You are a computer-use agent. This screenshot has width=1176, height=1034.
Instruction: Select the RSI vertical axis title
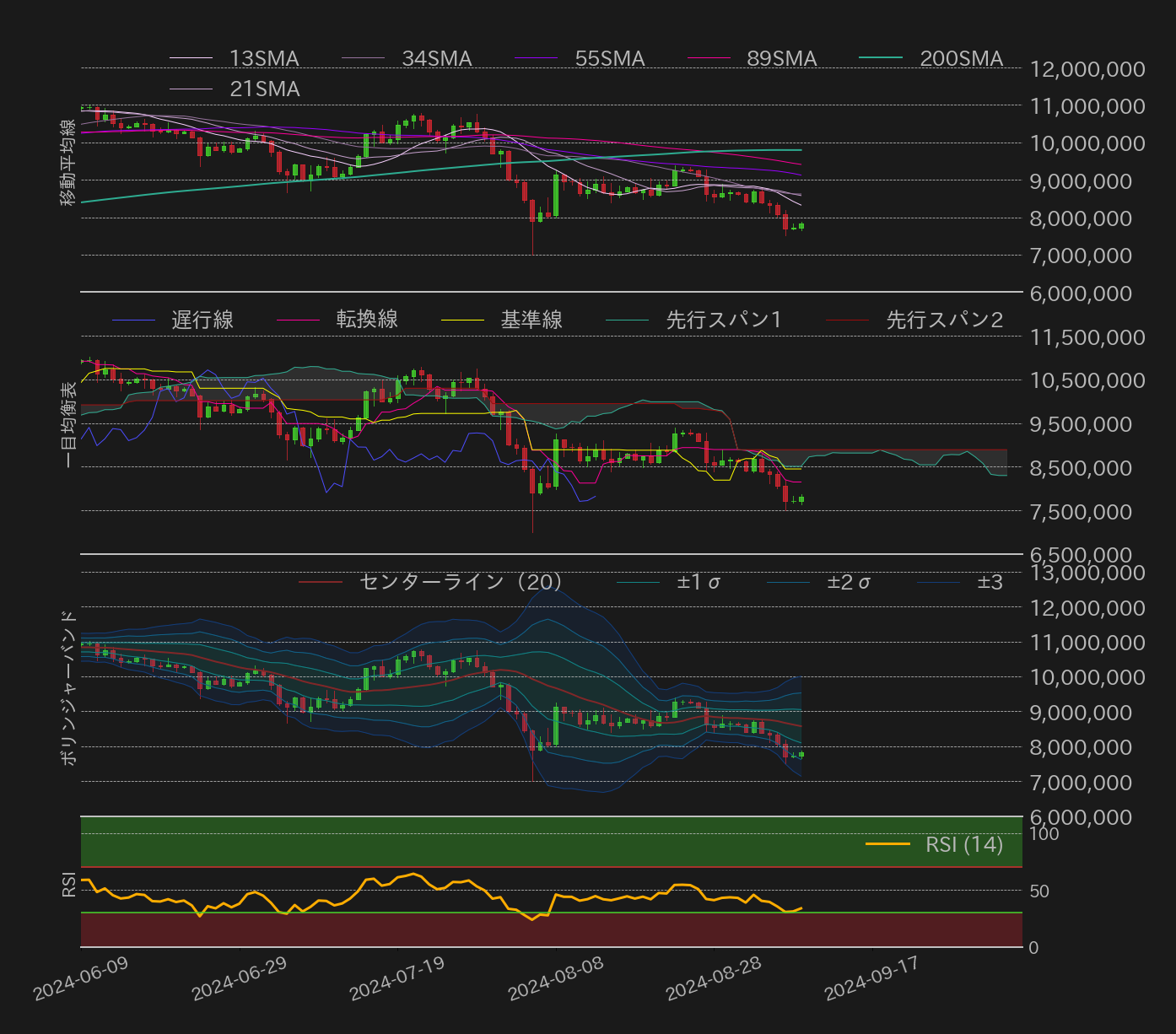pyautogui.click(x=67, y=884)
